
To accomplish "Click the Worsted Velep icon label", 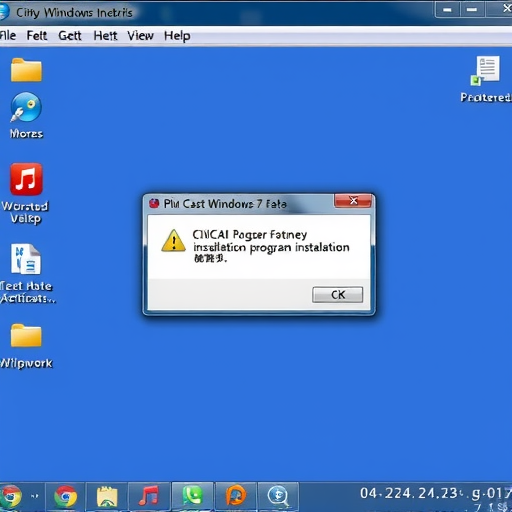I will 25,212.
